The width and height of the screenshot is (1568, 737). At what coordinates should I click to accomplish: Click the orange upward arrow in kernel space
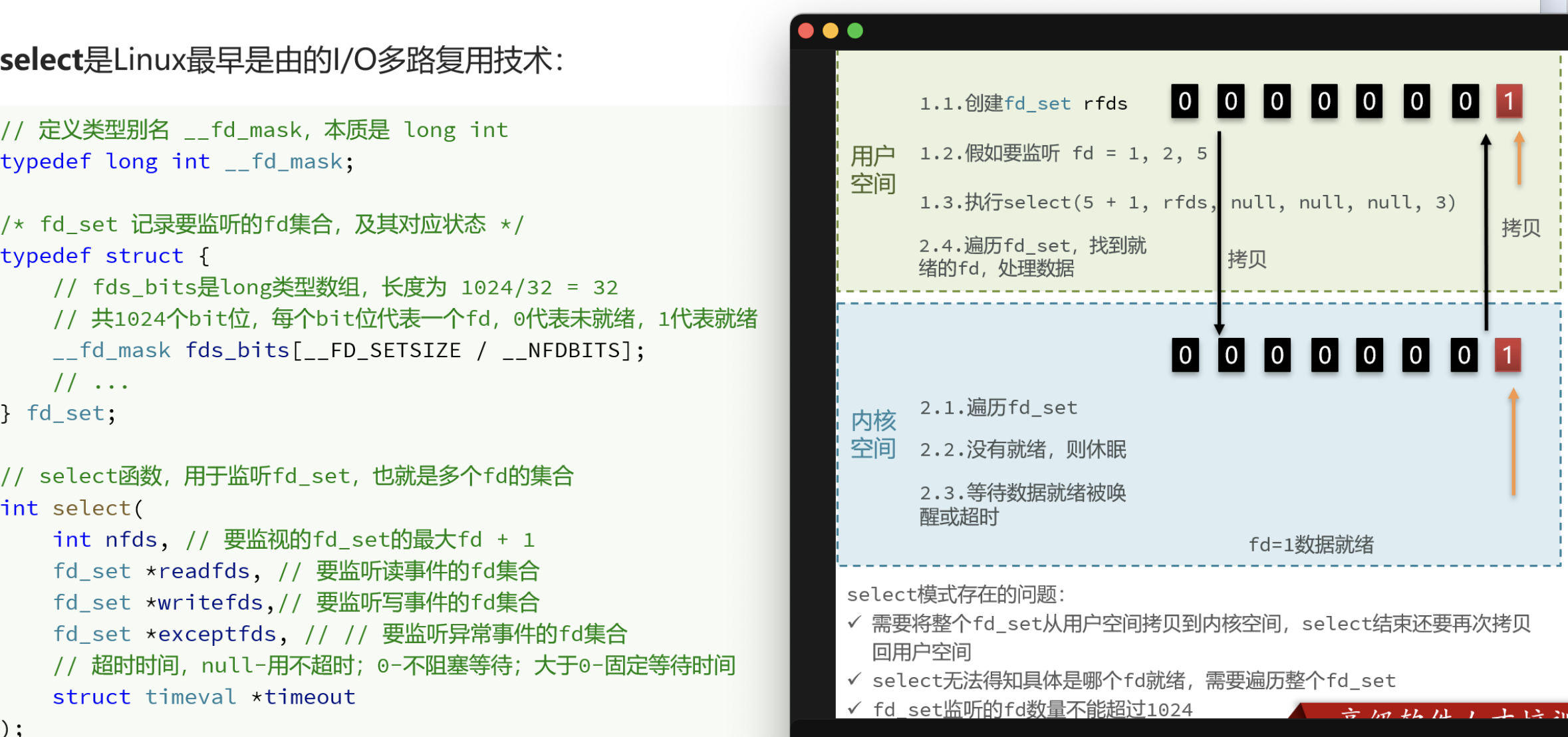(x=1513, y=442)
